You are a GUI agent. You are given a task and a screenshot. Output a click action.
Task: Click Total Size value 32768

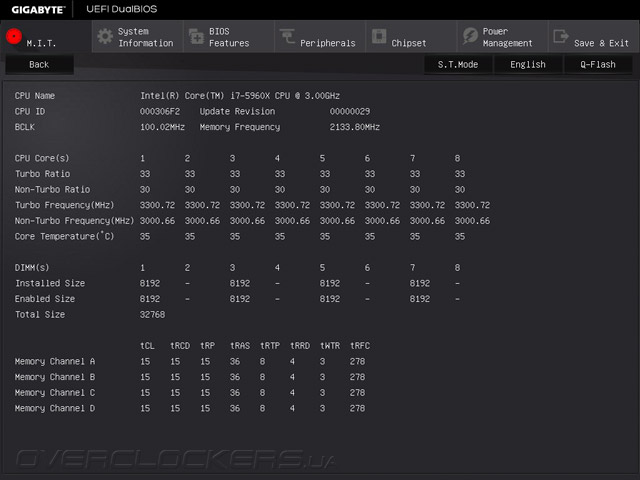pos(152,315)
